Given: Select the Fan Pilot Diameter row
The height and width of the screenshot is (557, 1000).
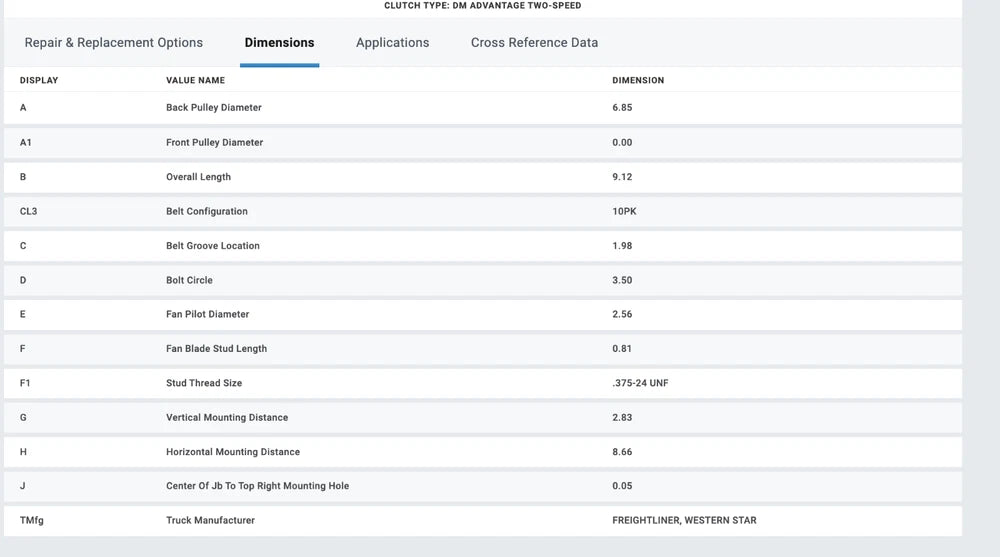Looking at the screenshot, I should click(x=208, y=315).
